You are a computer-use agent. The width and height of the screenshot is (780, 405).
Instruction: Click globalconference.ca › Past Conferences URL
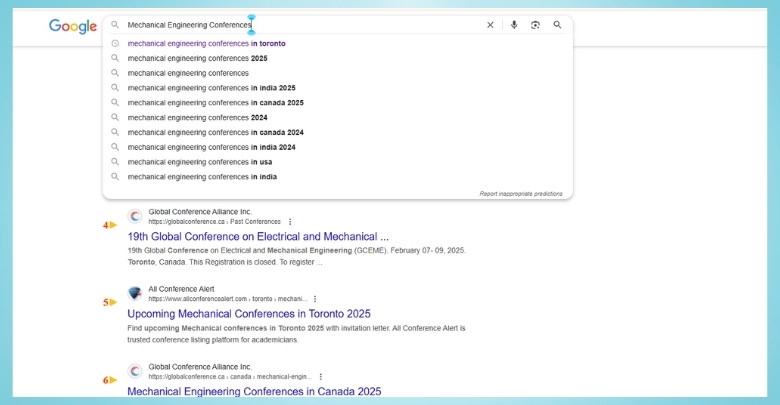click(x=214, y=222)
